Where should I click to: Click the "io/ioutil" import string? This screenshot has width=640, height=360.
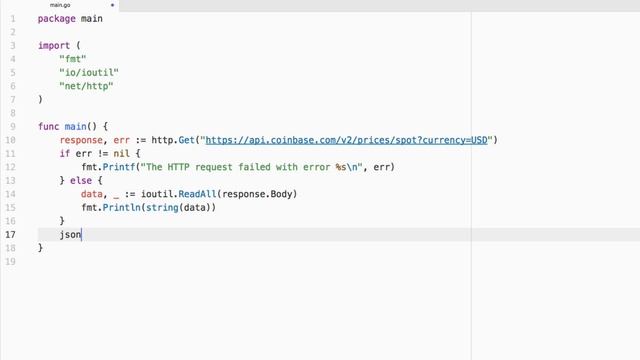point(89,73)
